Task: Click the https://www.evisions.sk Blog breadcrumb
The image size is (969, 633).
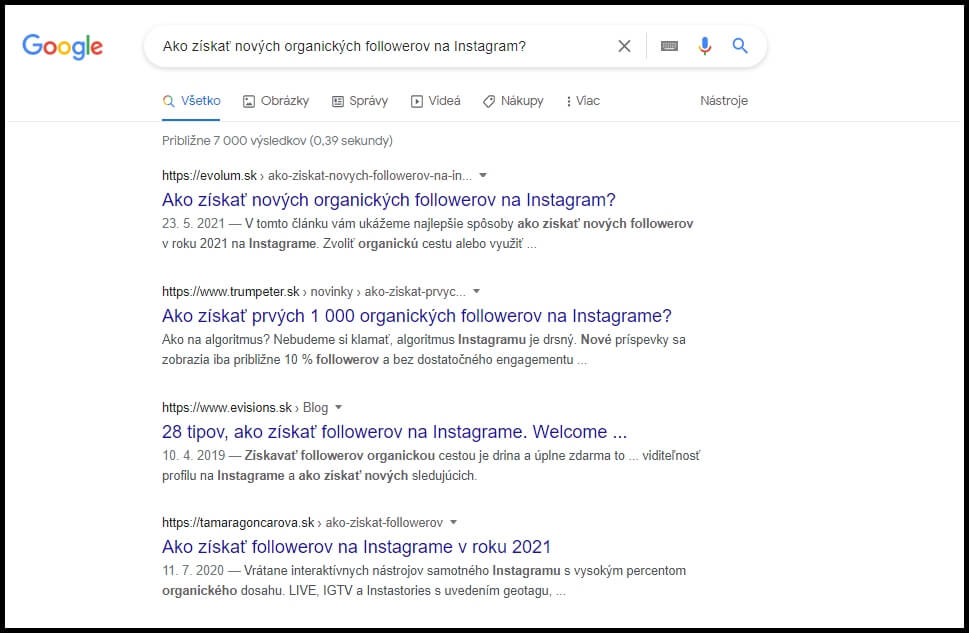Action: pyautogui.click(x=245, y=407)
